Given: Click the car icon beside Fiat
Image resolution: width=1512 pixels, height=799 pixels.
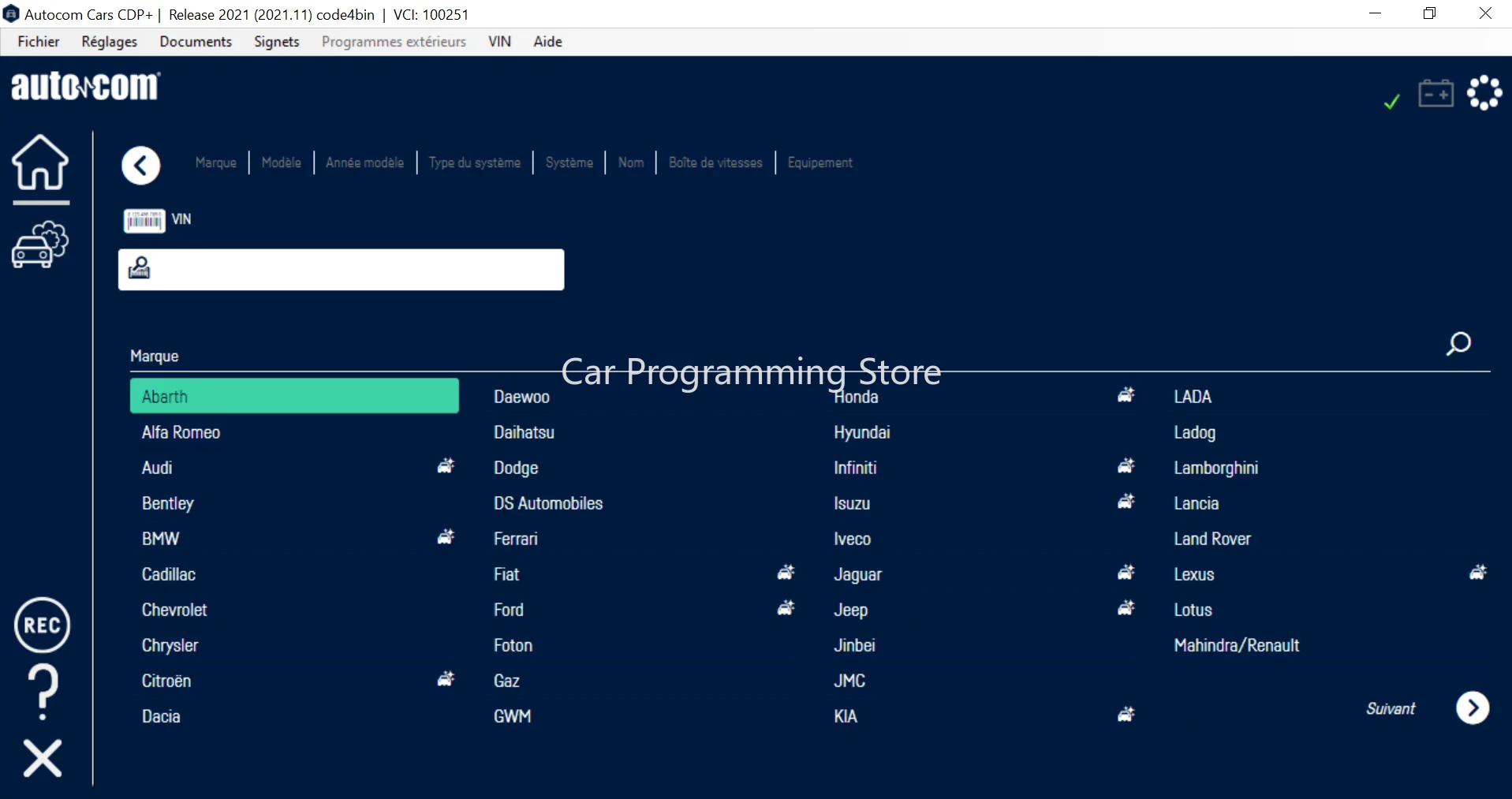Looking at the screenshot, I should [x=786, y=573].
